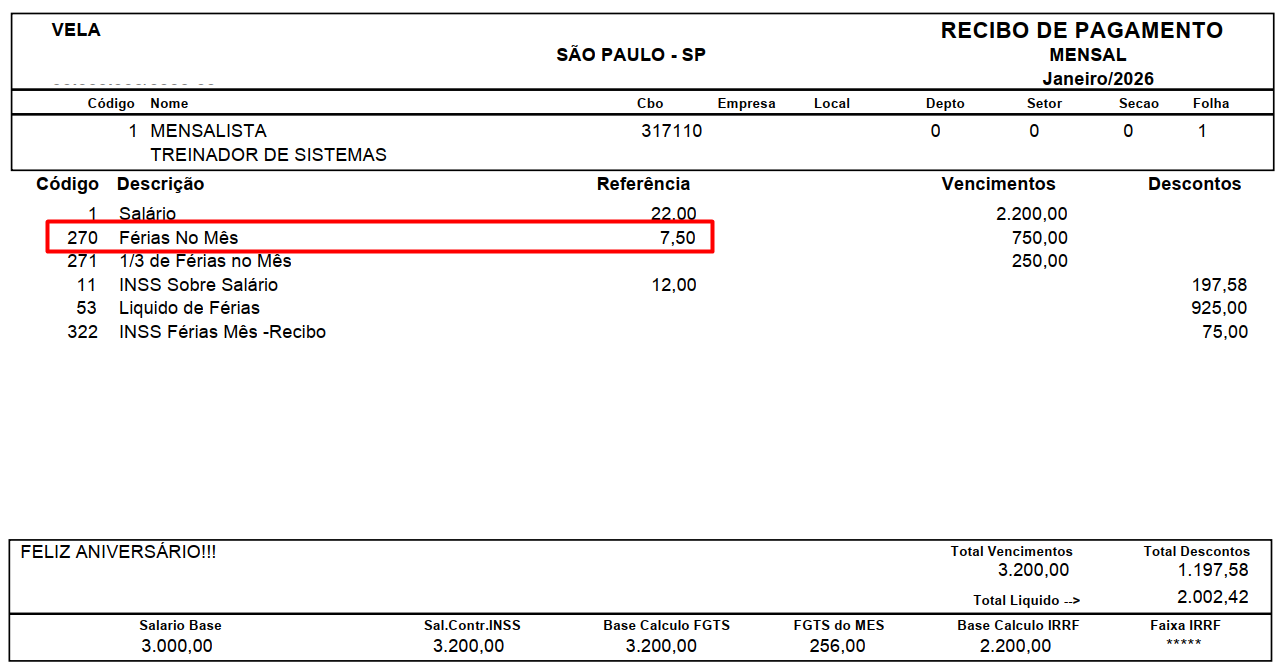Click the RECIBO DE PAGAMENTO title
Image resolution: width=1283 pixels, height=666 pixels.
(x=1082, y=31)
